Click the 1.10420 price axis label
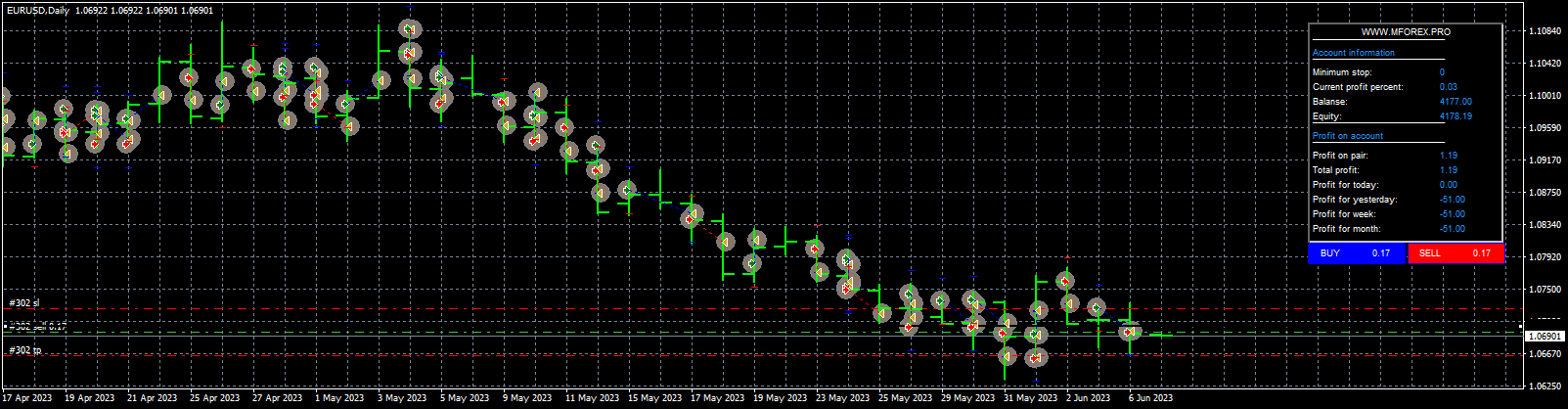Screen dimensions: 1568x409 1545,64
